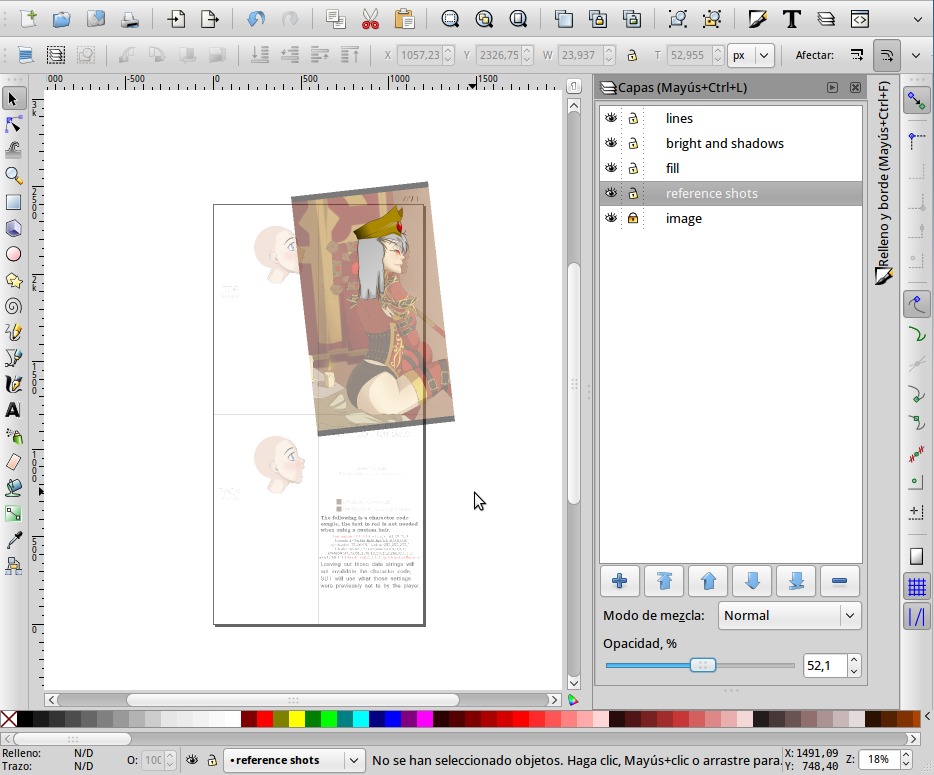Select the Text tool in toolbox
Image resolution: width=934 pixels, height=775 pixels.
click(14, 410)
